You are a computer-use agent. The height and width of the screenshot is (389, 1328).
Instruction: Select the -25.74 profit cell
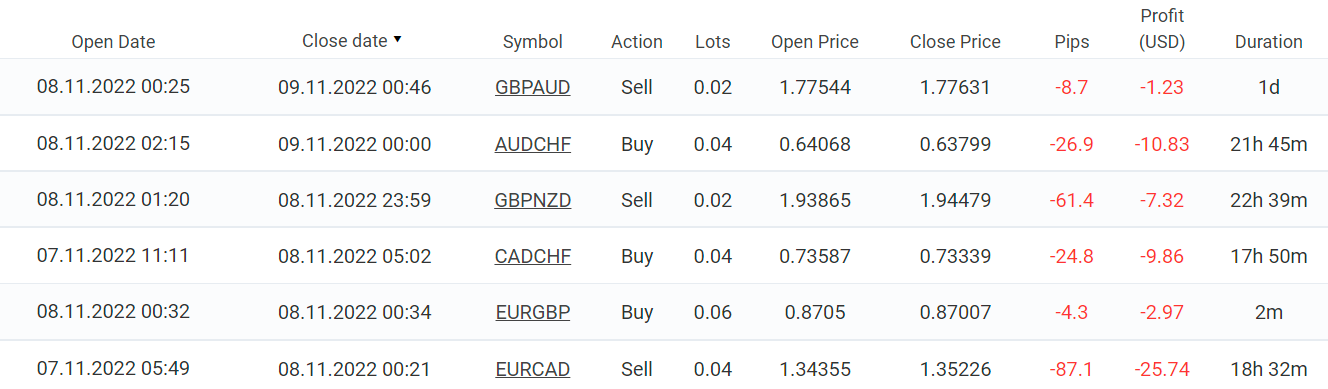point(1162,369)
